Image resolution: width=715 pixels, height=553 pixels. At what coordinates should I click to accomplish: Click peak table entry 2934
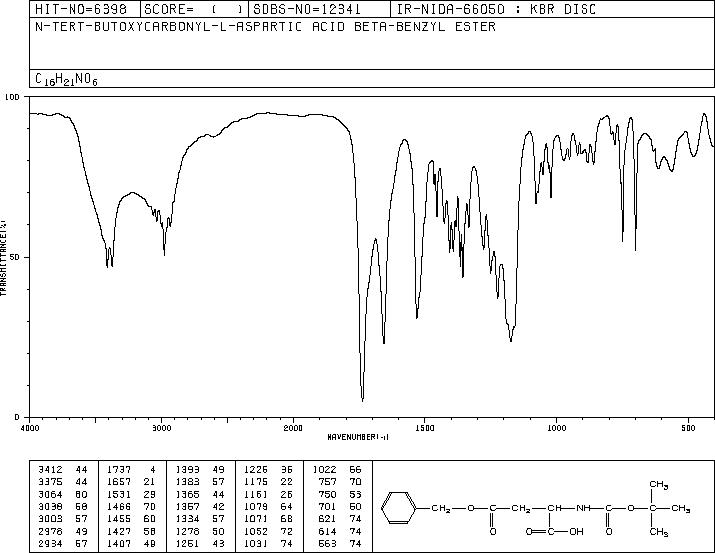(50, 544)
